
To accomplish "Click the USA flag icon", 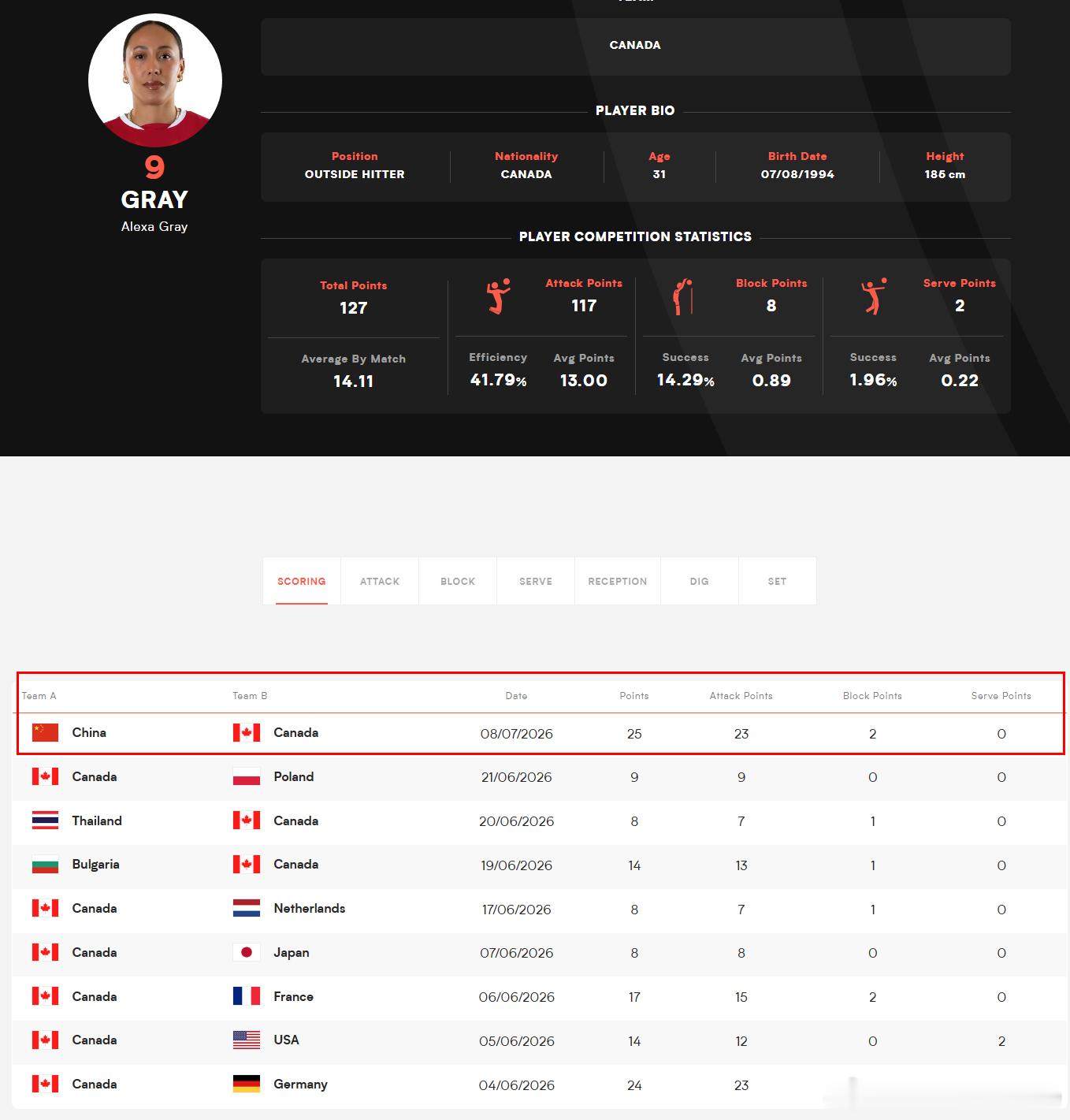I will 247,1040.
